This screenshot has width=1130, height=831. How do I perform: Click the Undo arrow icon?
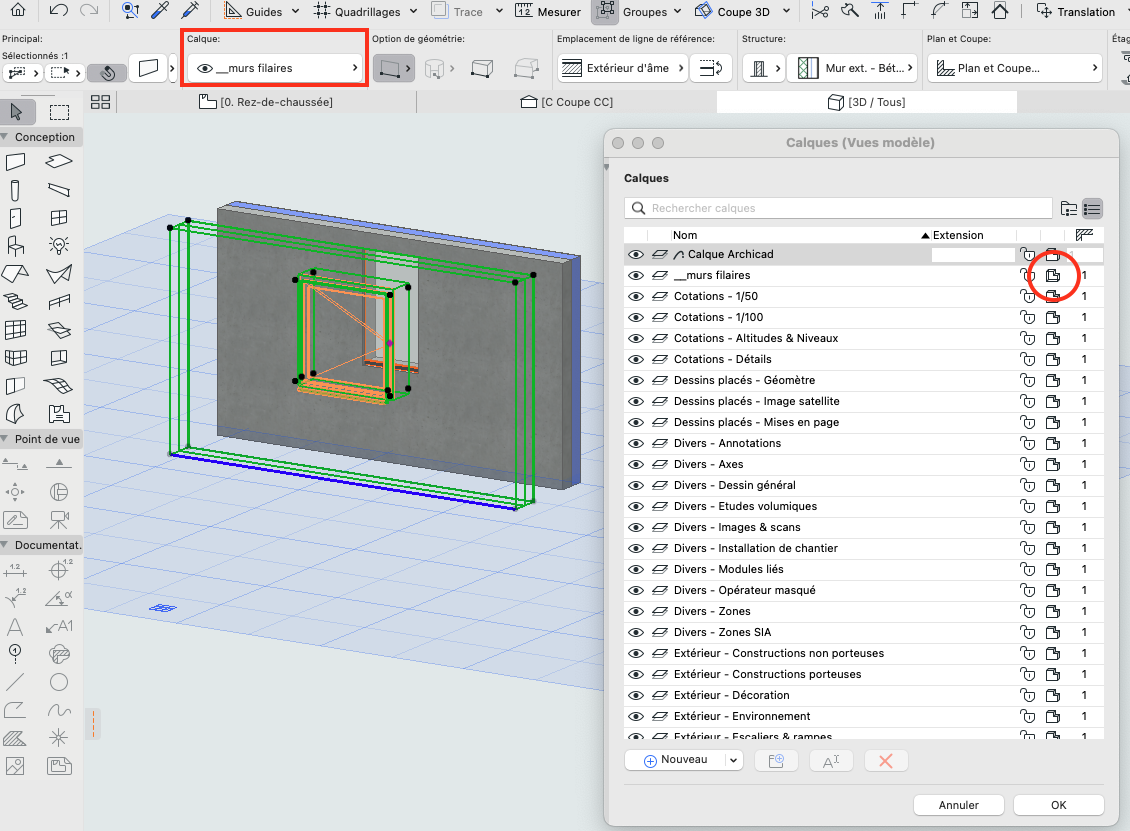58,10
